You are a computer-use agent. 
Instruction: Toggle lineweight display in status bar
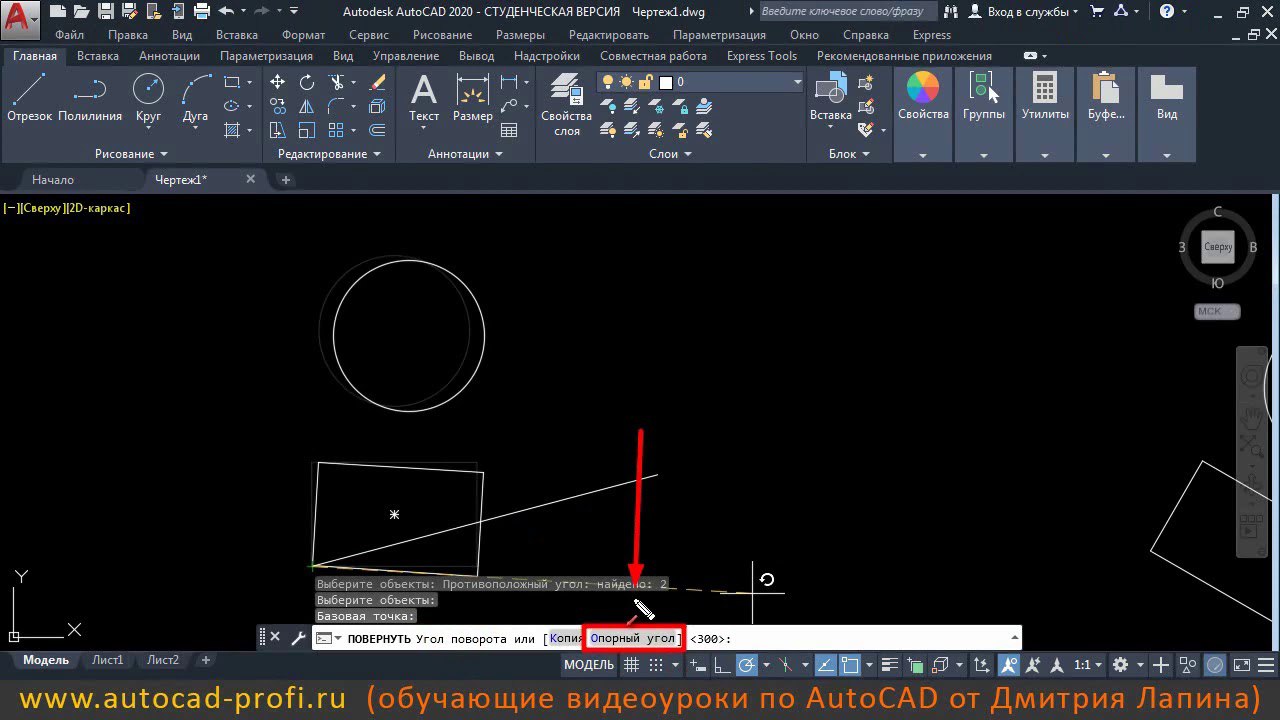click(x=892, y=665)
